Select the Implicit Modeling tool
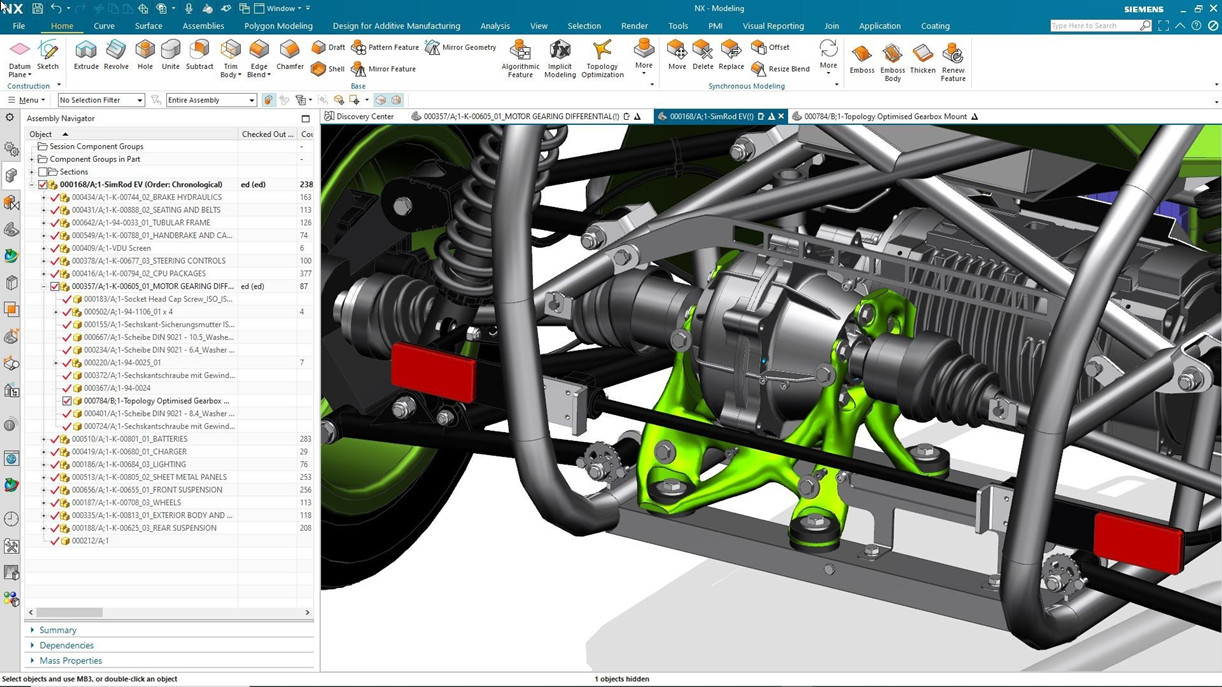The height and width of the screenshot is (687, 1222). 559,58
